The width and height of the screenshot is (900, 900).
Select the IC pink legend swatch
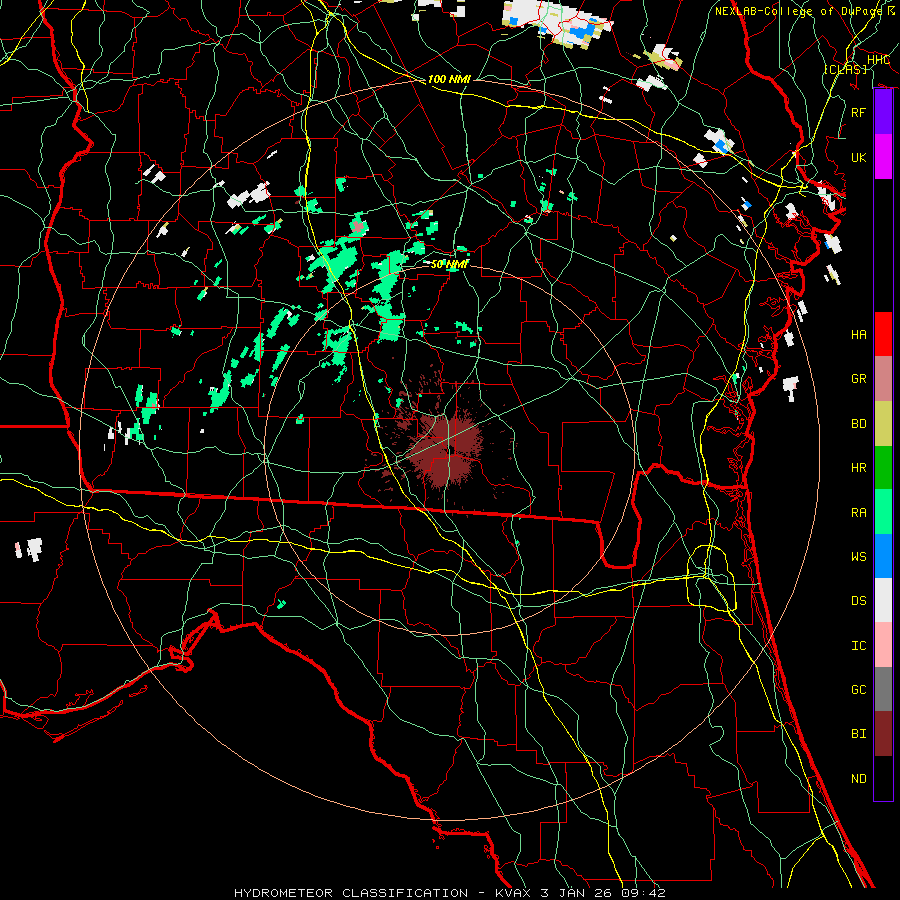coord(883,645)
